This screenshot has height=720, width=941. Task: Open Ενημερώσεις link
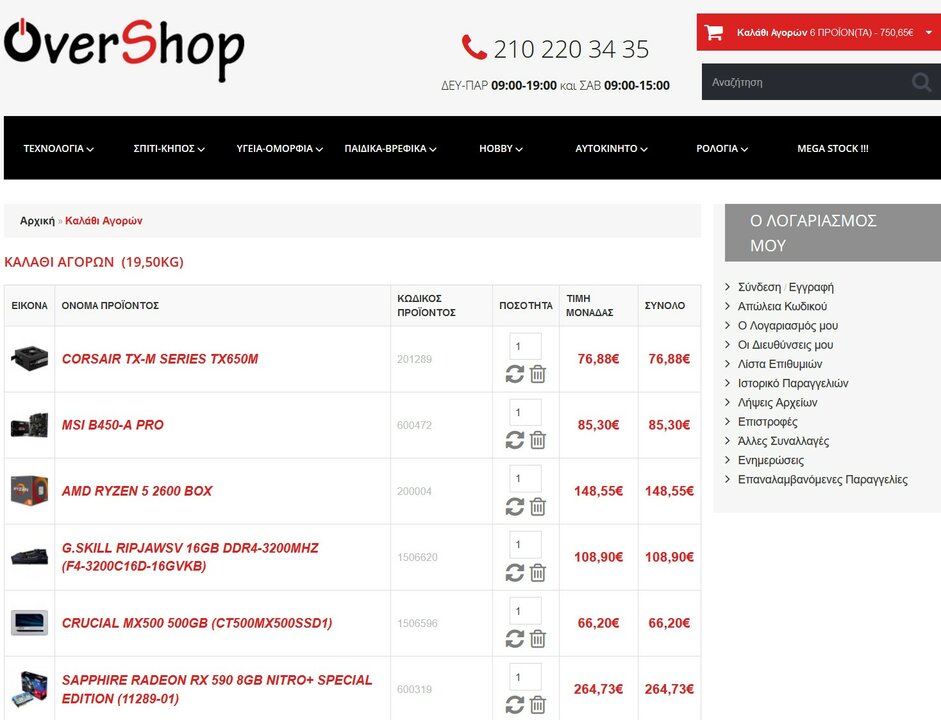(771, 460)
